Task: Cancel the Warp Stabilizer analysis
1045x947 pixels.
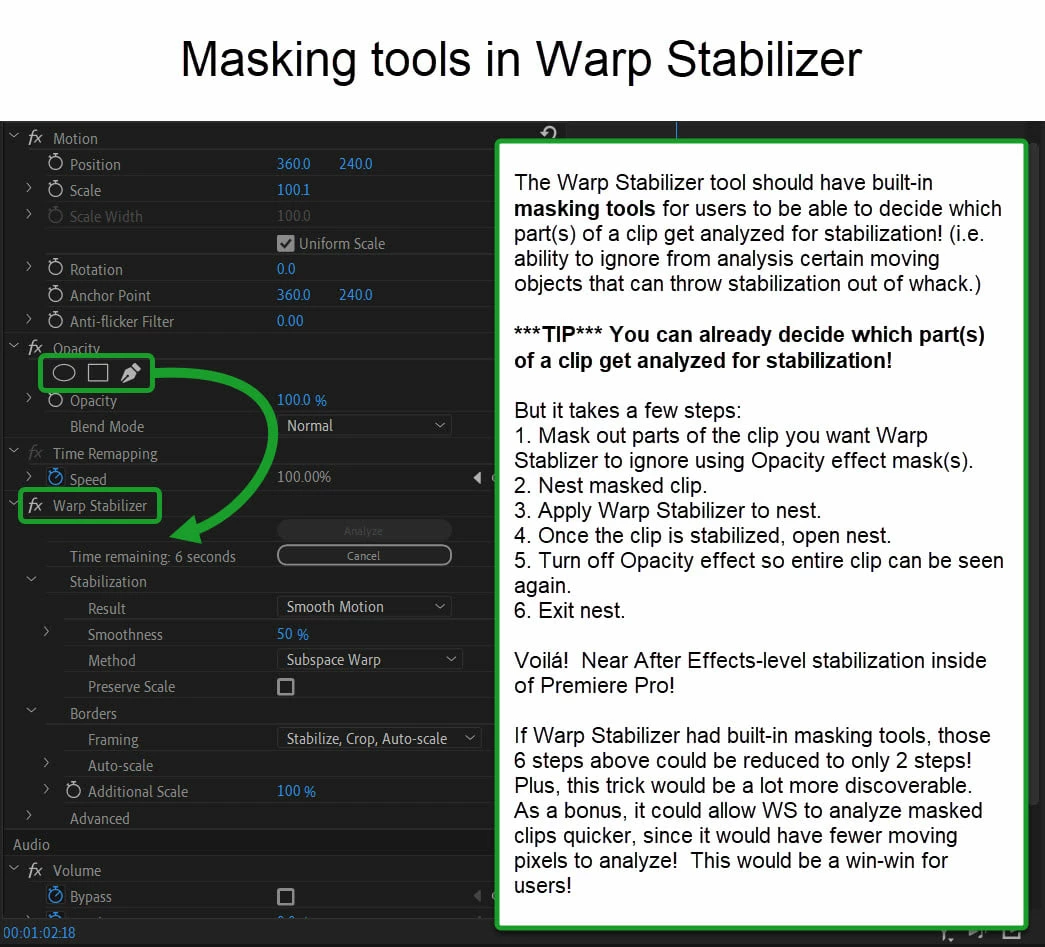Action: [364, 555]
